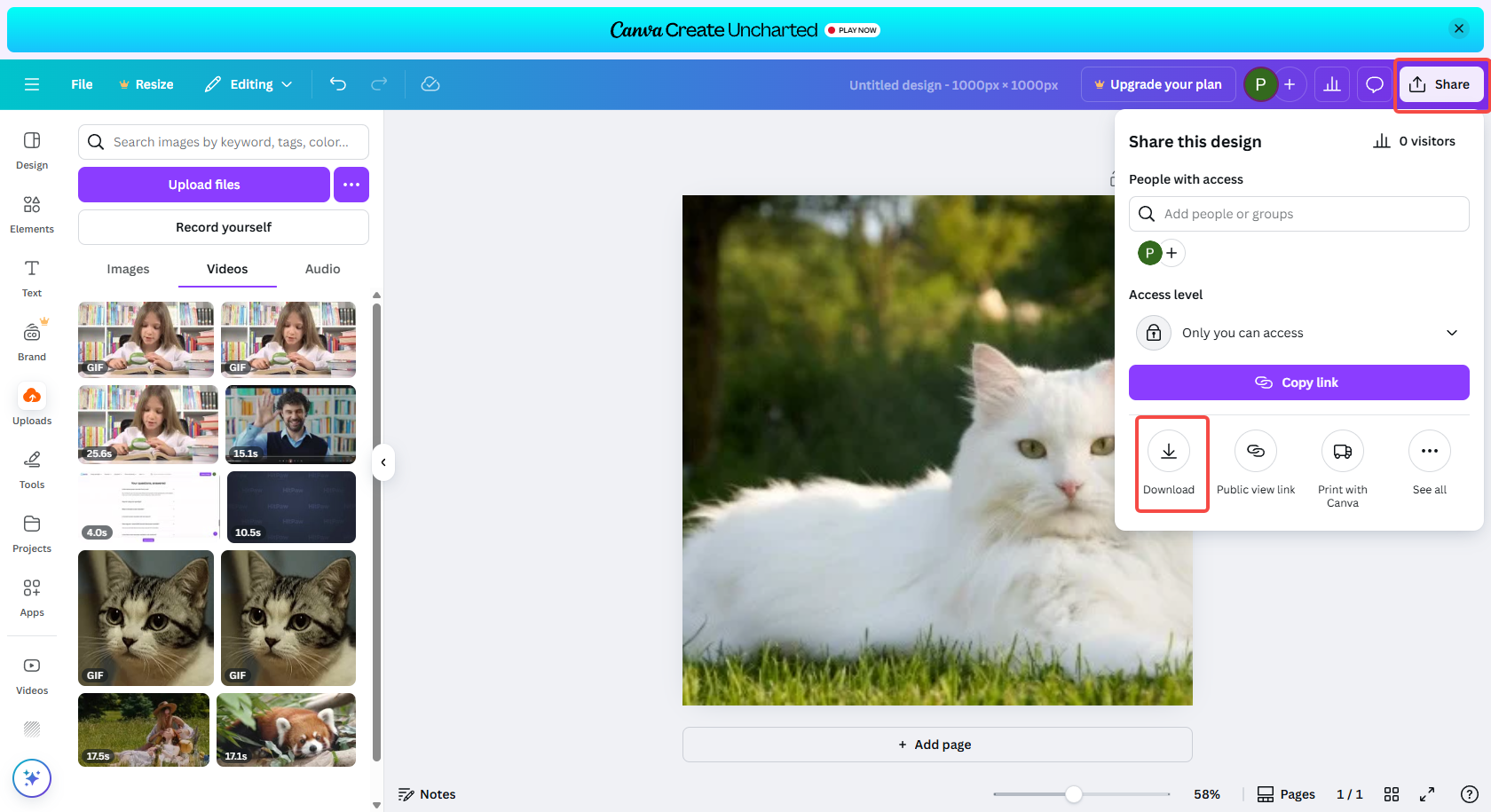Click the cloud save status icon
Viewport: 1491px width, 812px height.
point(430,84)
